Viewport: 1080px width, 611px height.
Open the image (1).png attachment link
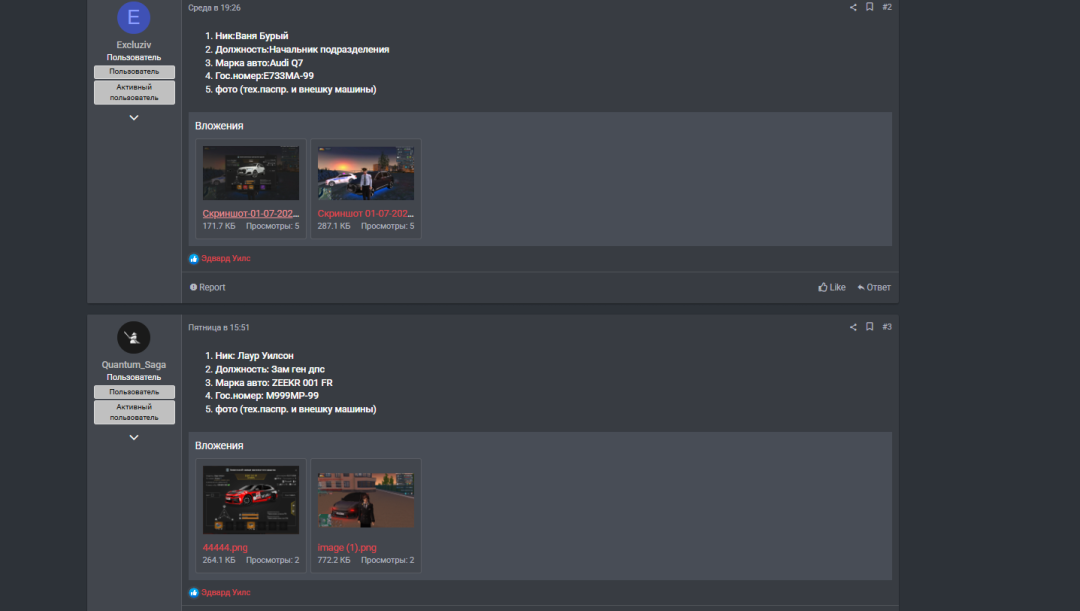coord(346,548)
